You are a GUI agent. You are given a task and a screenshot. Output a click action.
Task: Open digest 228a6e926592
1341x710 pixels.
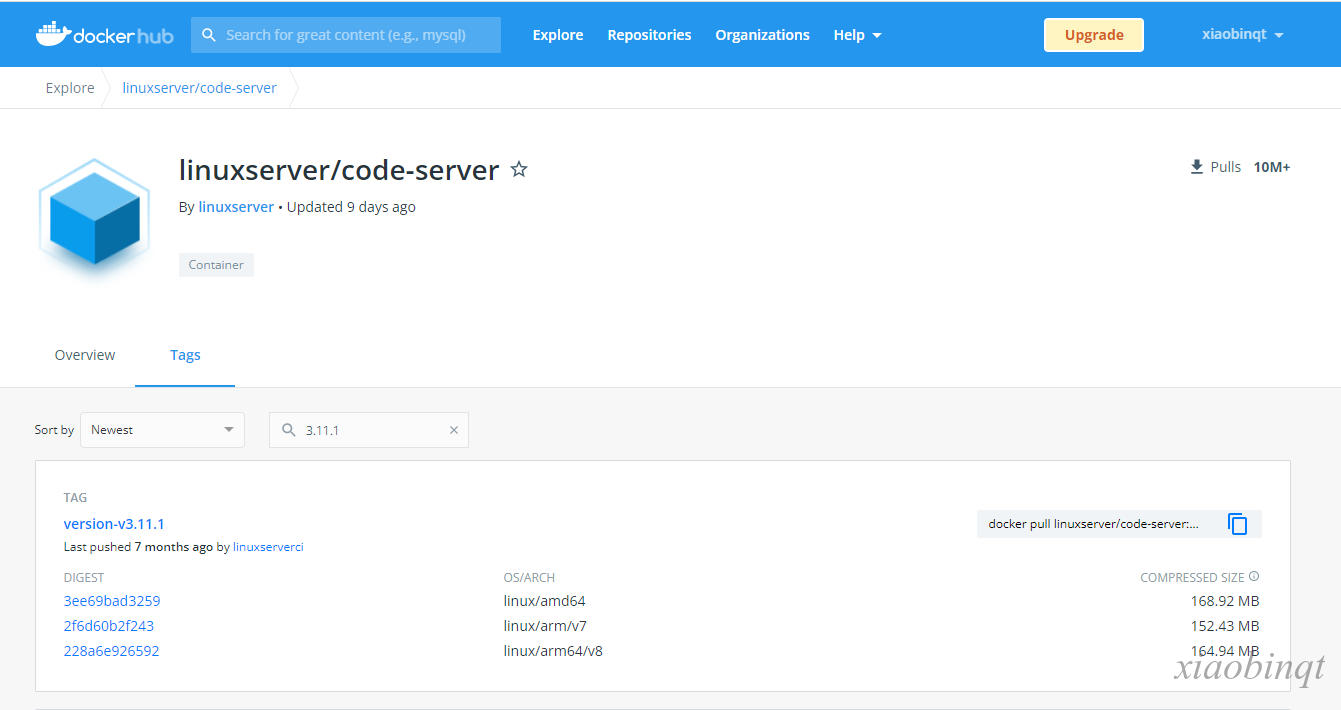(111, 651)
